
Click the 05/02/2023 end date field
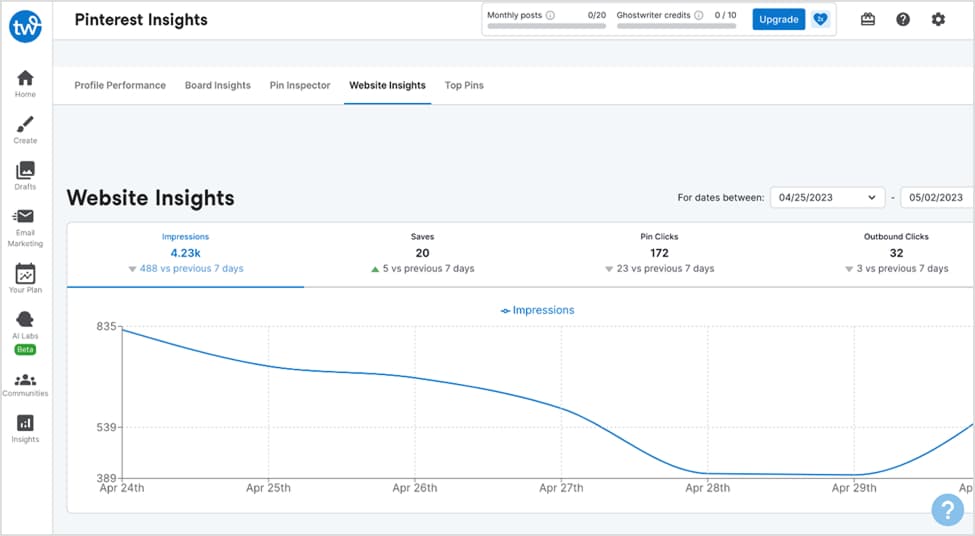click(x=937, y=198)
